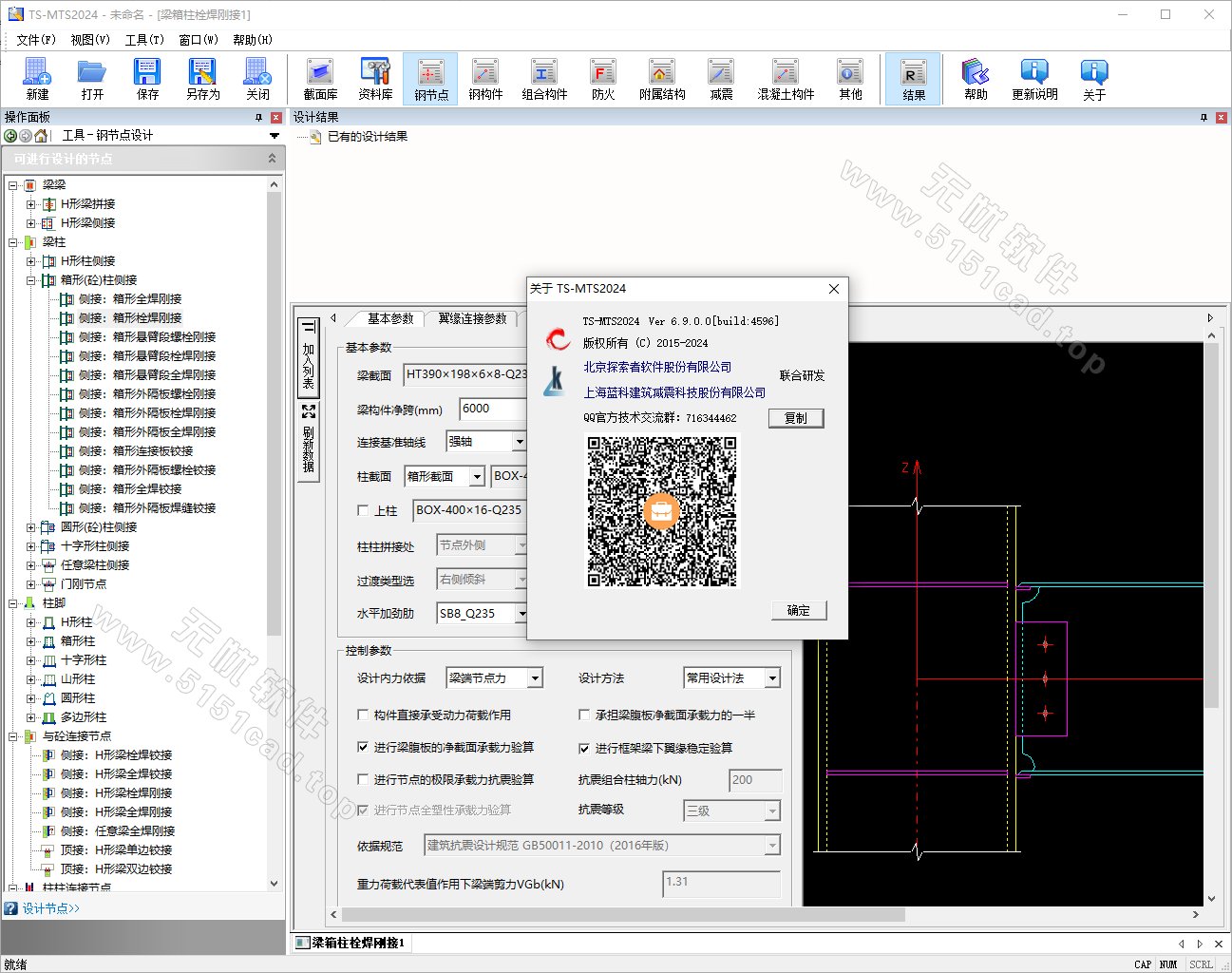Enable the 上柱 upper column checkbox

click(363, 510)
